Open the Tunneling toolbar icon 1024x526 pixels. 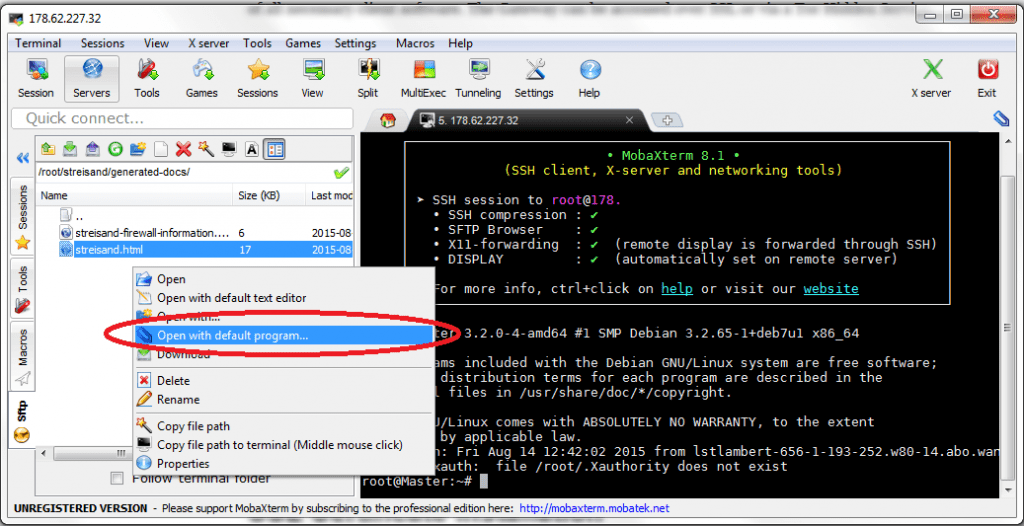tap(478, 79)
